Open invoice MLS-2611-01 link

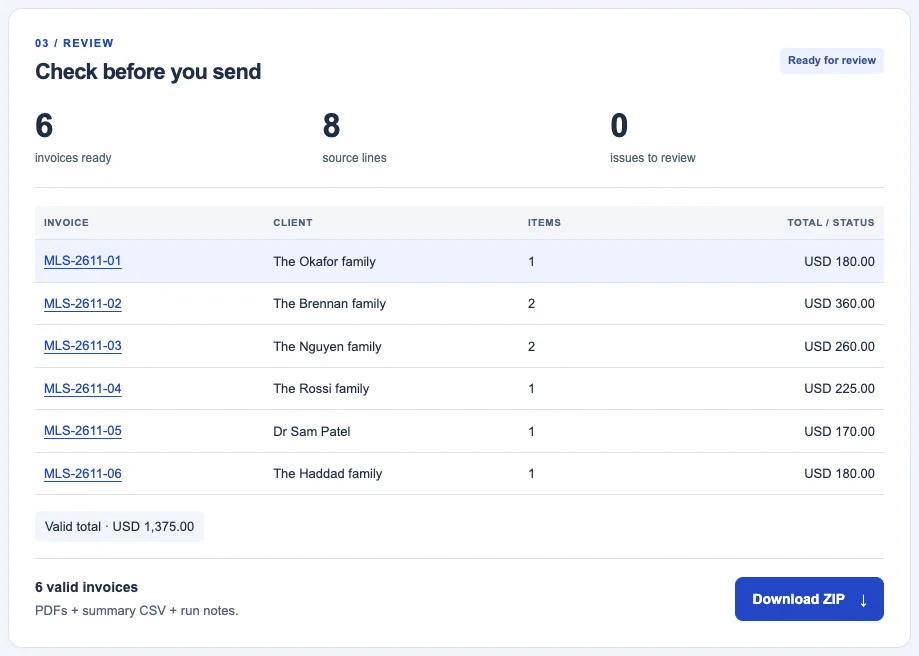83,261
